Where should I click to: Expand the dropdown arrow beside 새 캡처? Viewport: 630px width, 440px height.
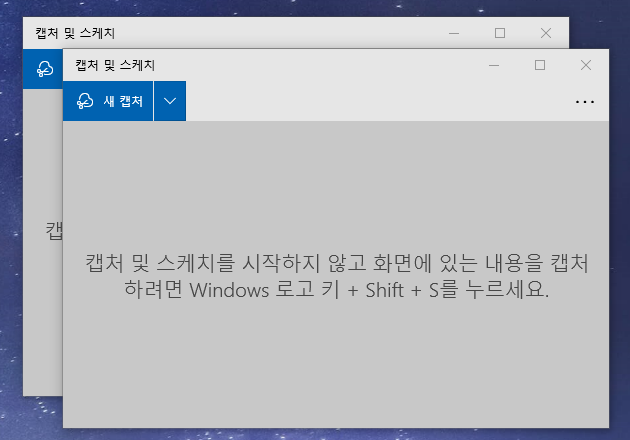click(170, 101)
